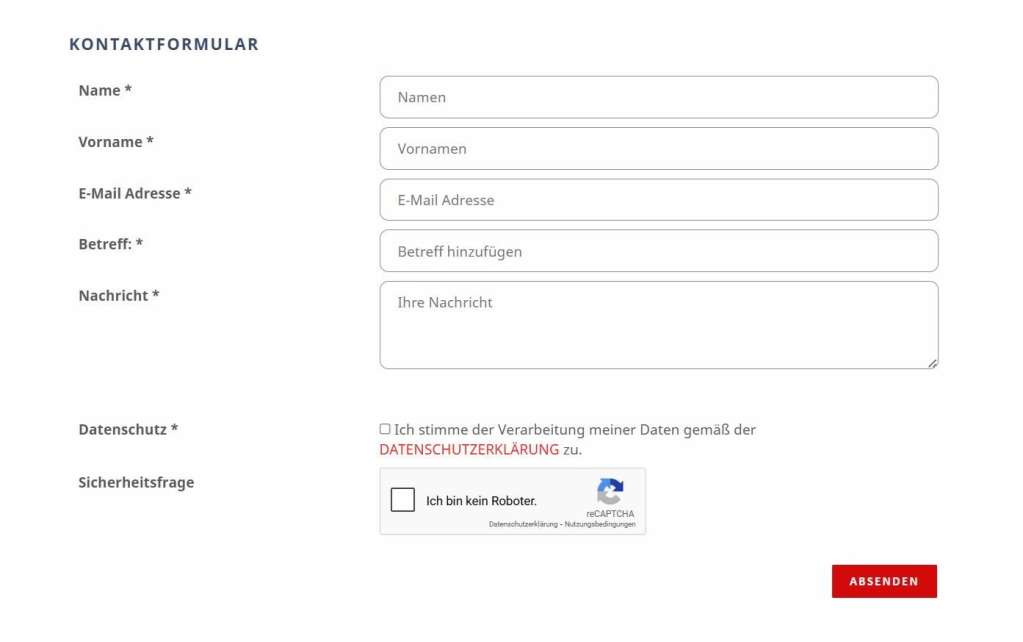Click the Name label

(104, 90)
